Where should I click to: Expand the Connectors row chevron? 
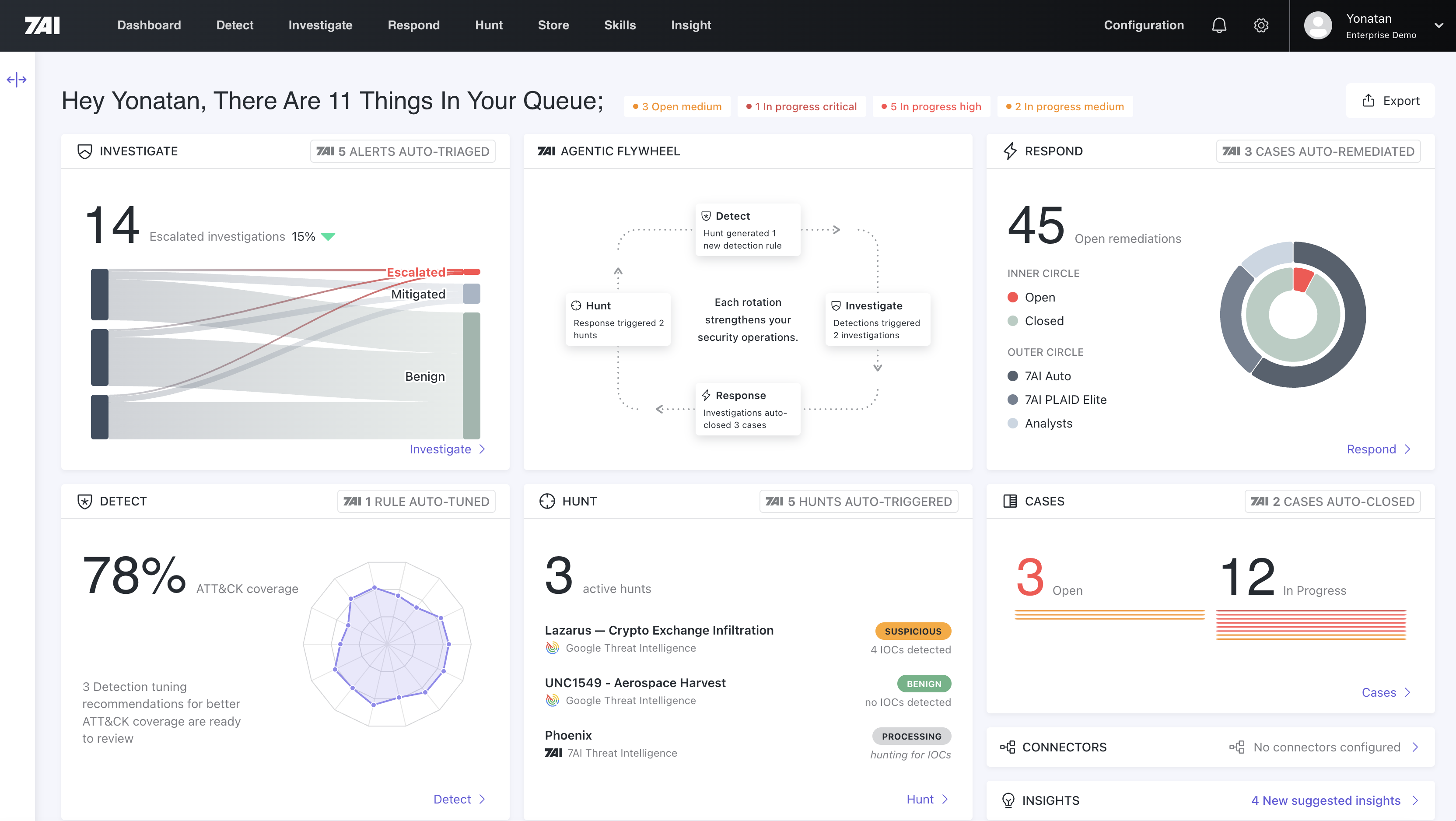tap(1415, 747)
